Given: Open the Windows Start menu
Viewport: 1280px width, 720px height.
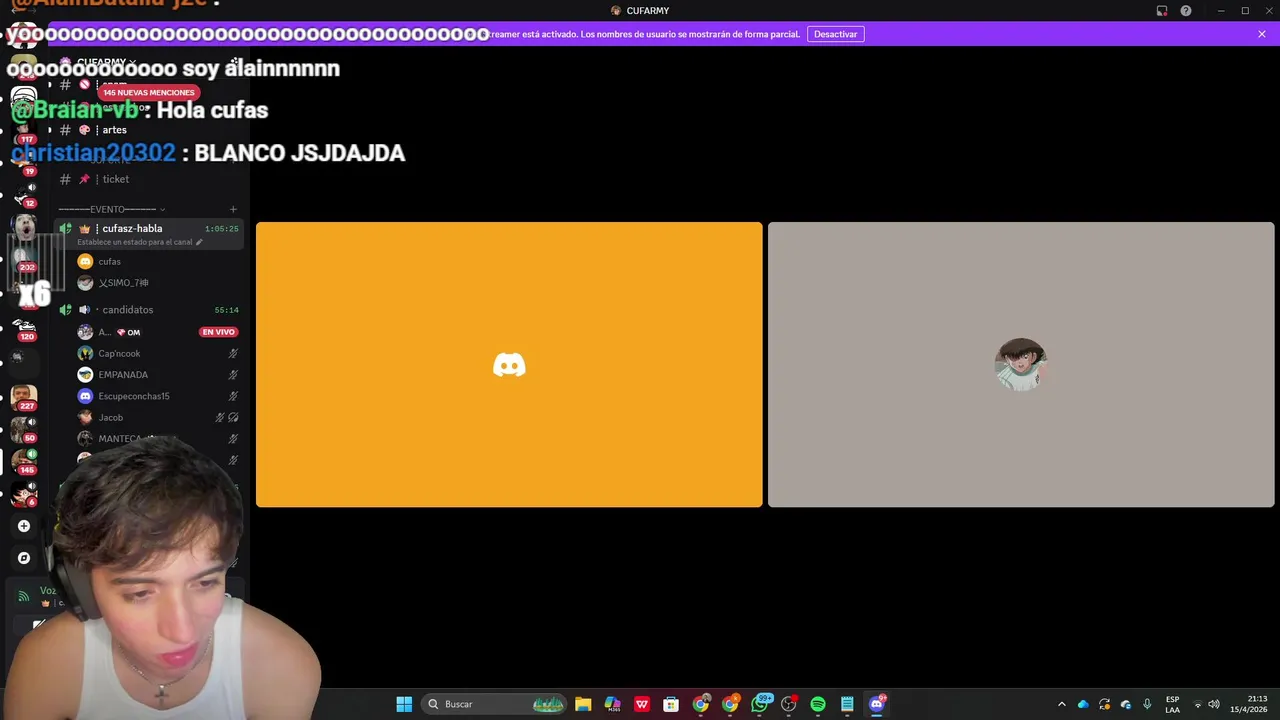Looking at the screenshot, I should tap(404, 704).
